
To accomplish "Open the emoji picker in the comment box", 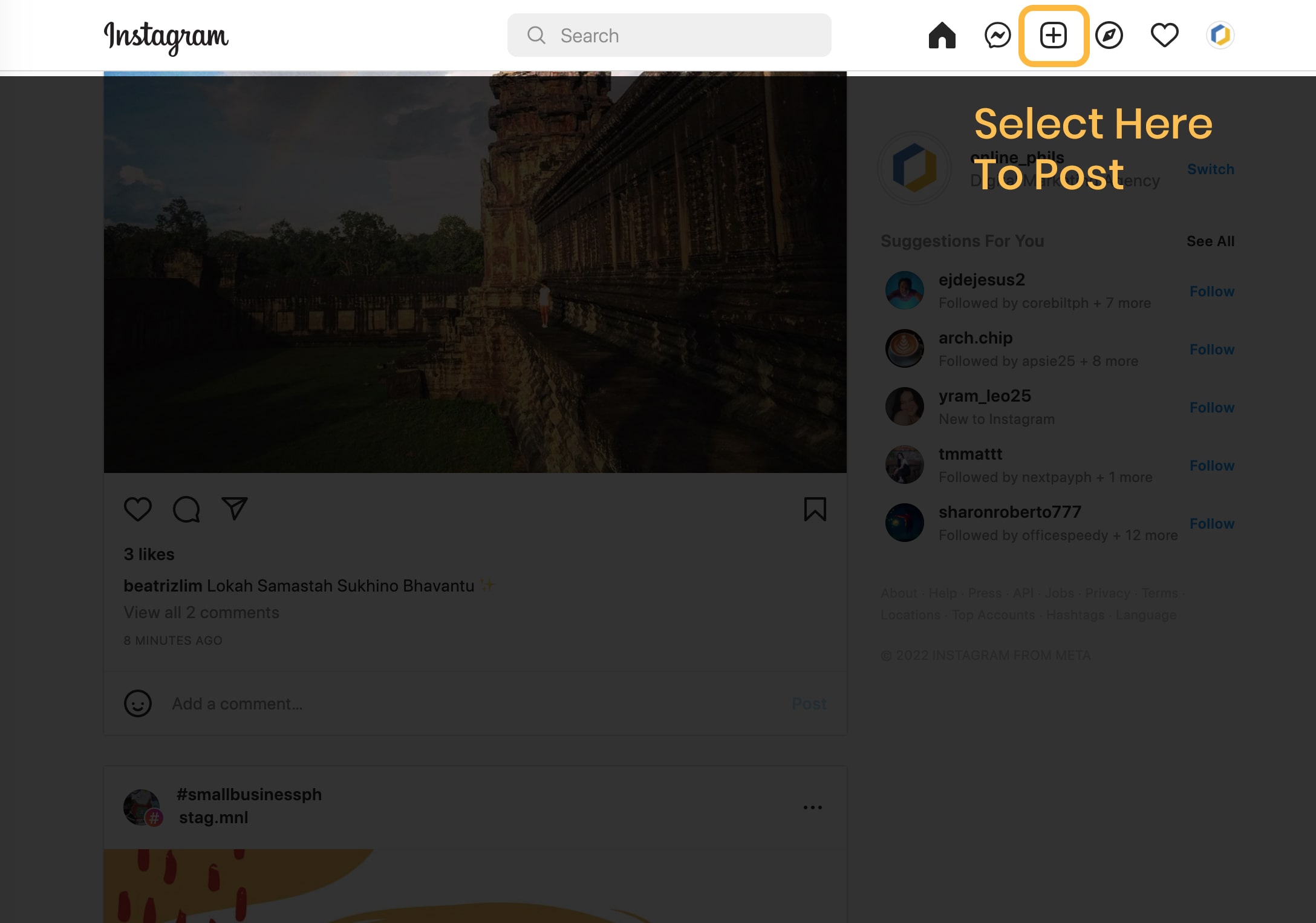I will tap(138, 703).
